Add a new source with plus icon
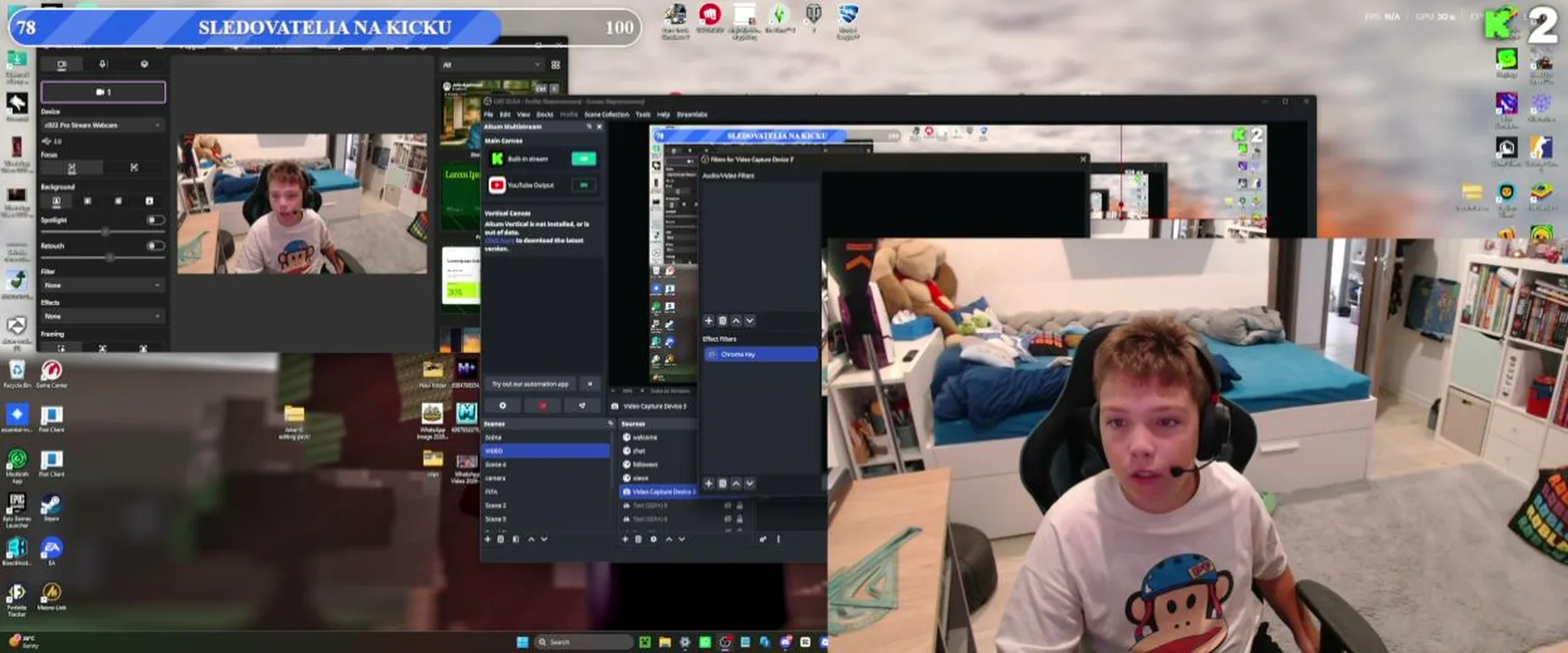The image size is (1568, 653). 624,539
